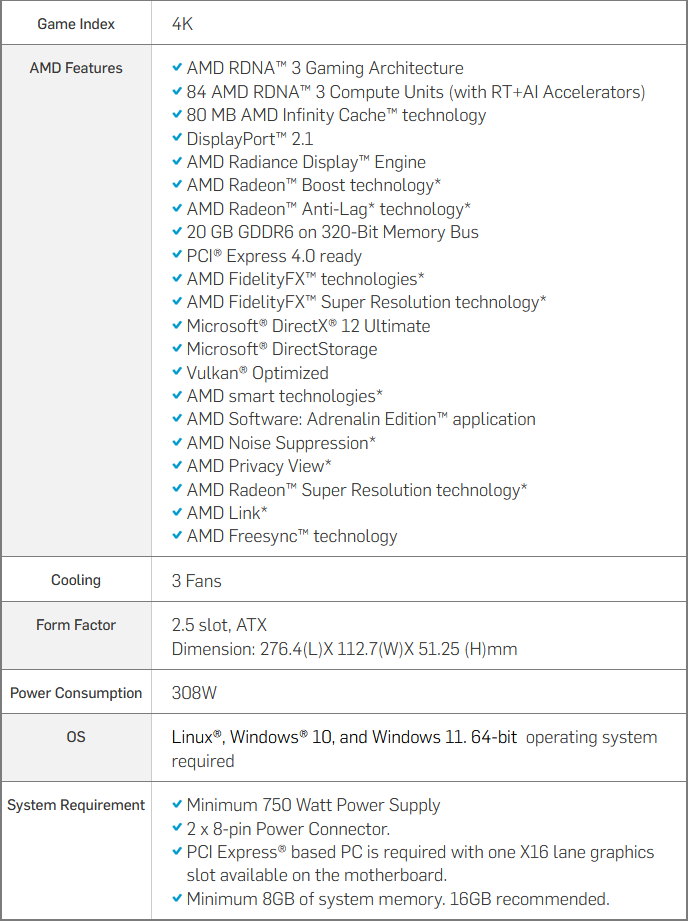
Task: Click the 84 AMD RDNA 3 Compute Units line
Action: pyautogui.click(x=415, y=92)
